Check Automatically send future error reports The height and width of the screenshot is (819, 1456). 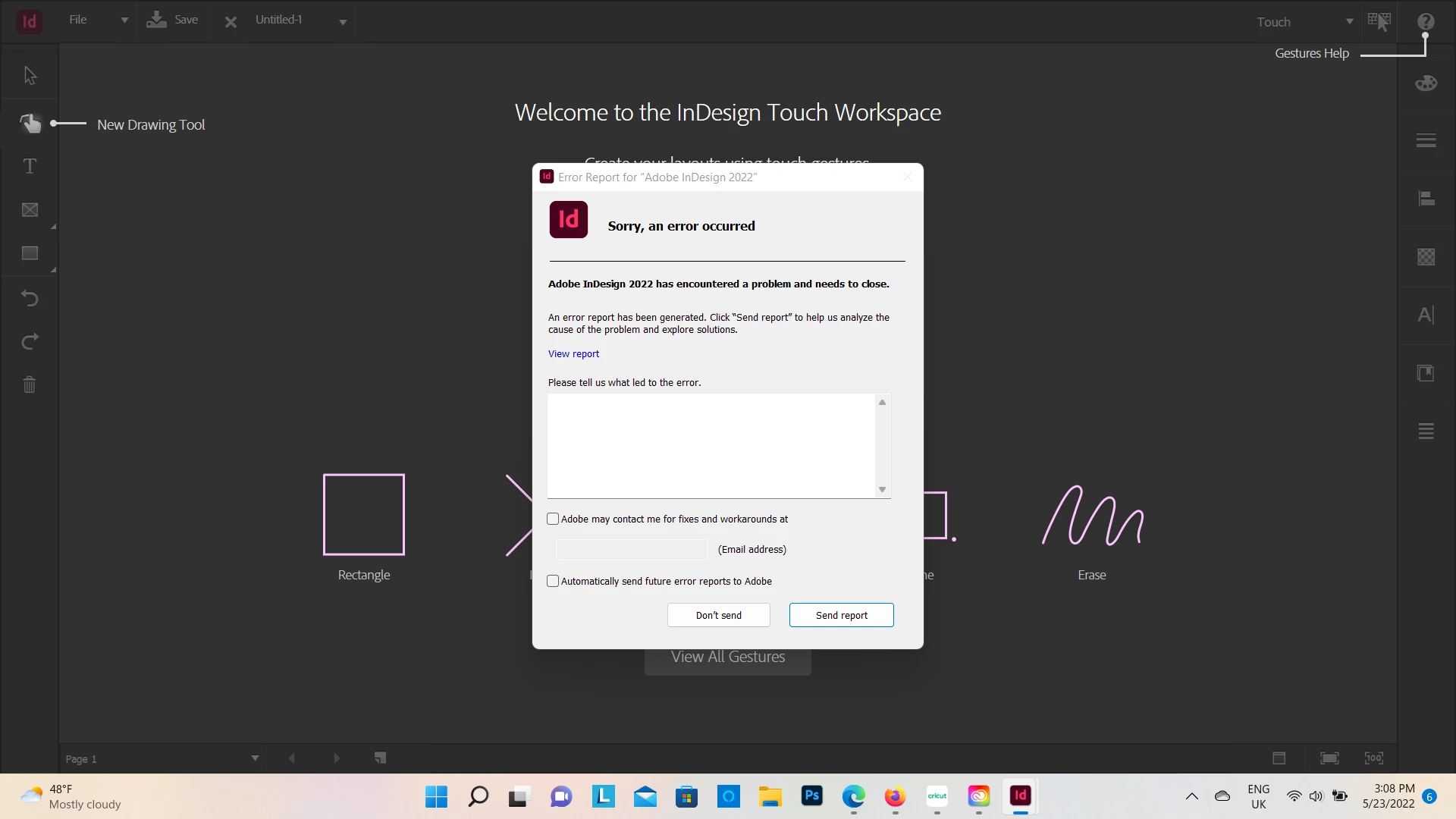553,581
